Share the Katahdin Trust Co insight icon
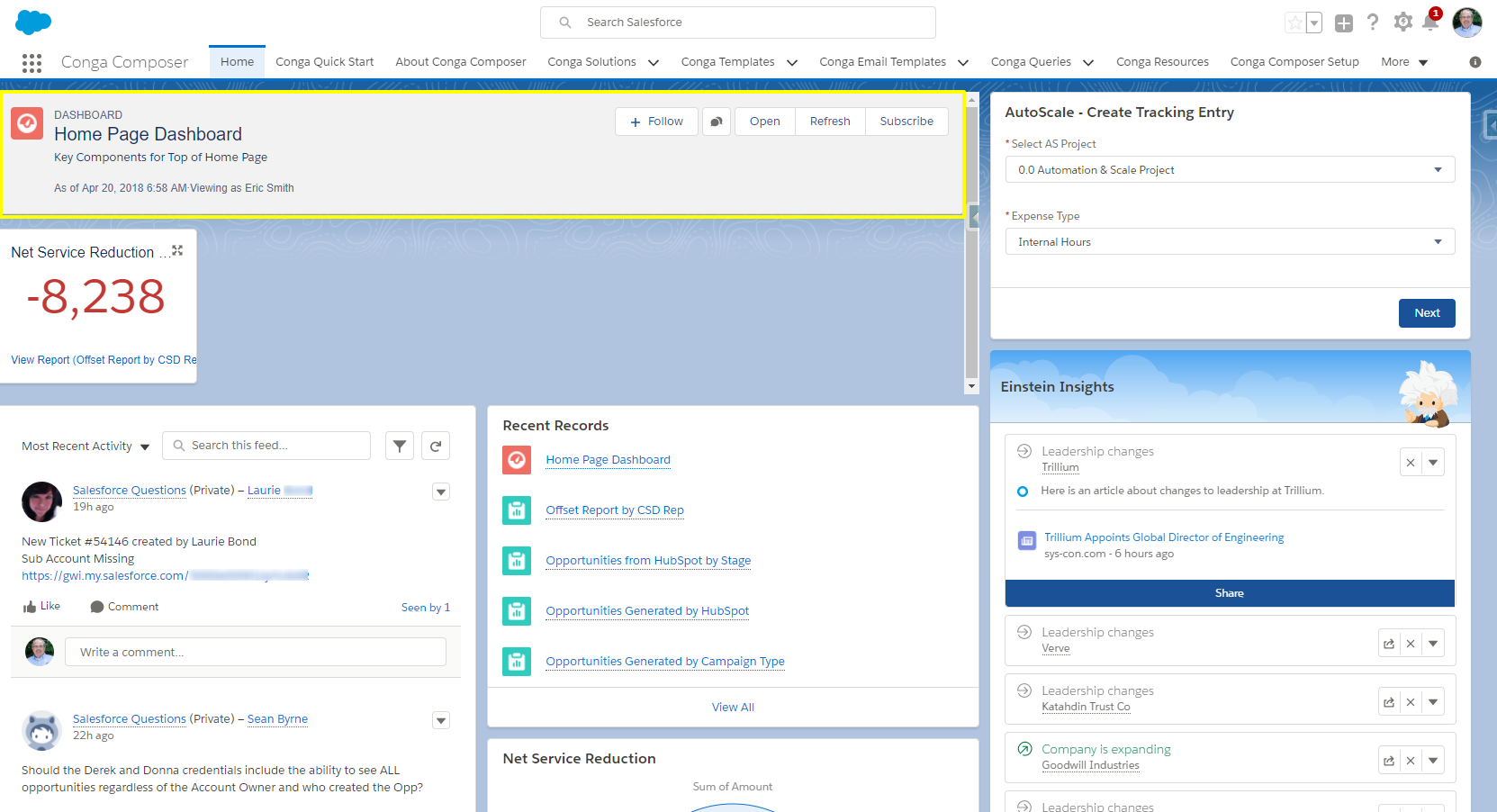The height and width of the screenshot is (812, 1497). (x=1389, y=702)
